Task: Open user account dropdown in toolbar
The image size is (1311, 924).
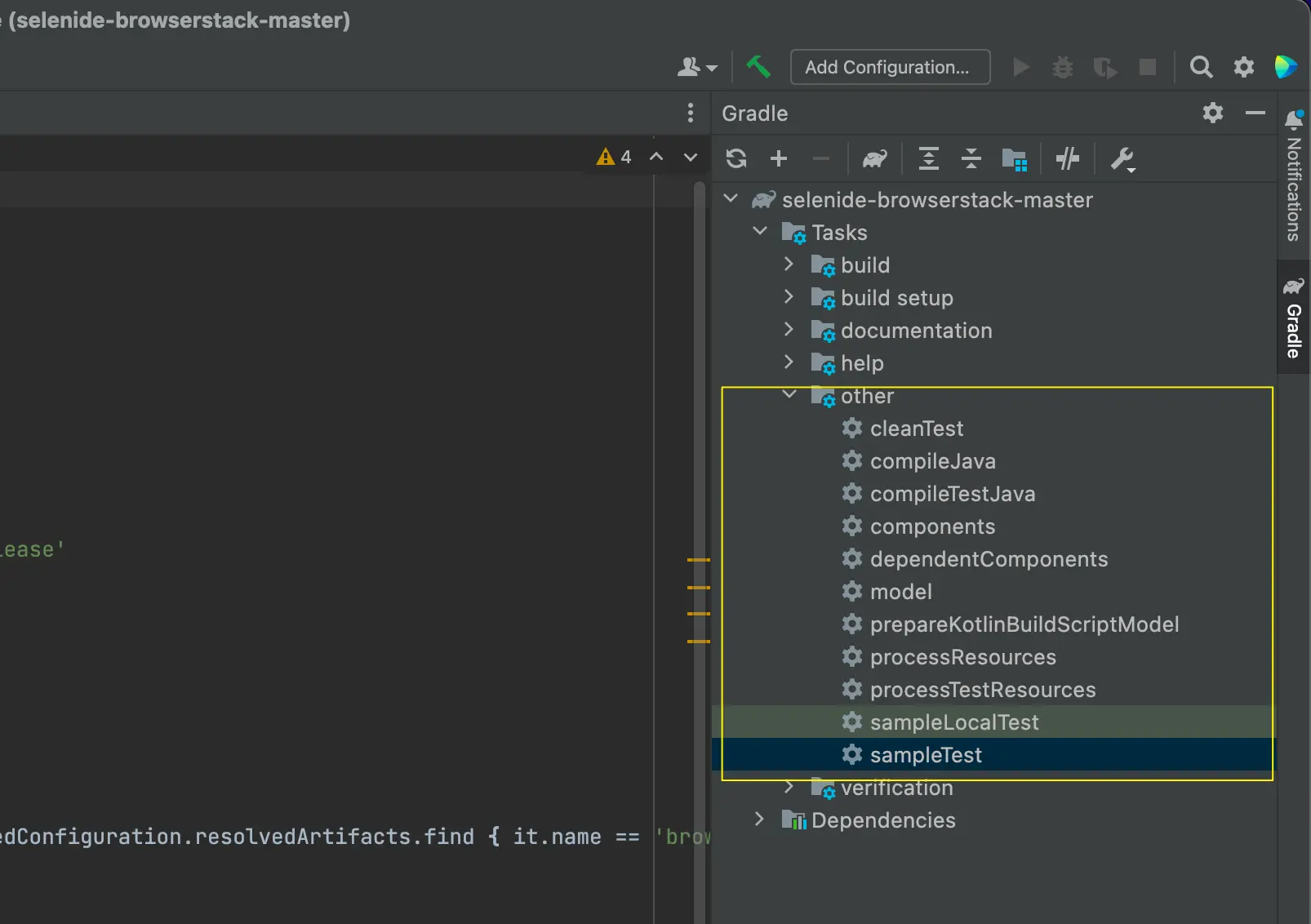Action: tap(696, 67)
